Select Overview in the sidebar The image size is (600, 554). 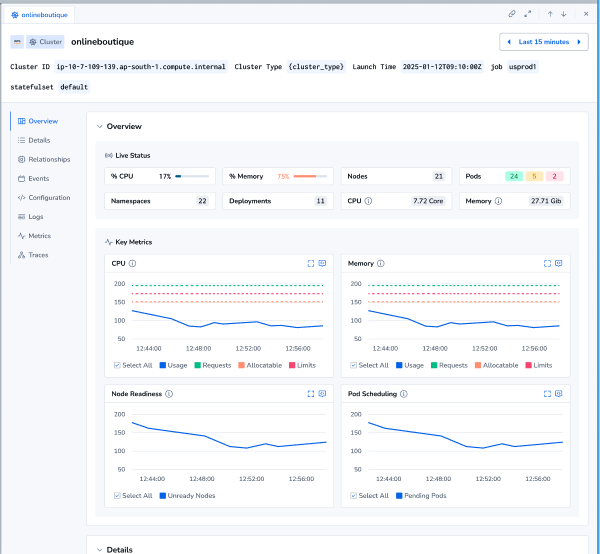[x=38, y=121]
